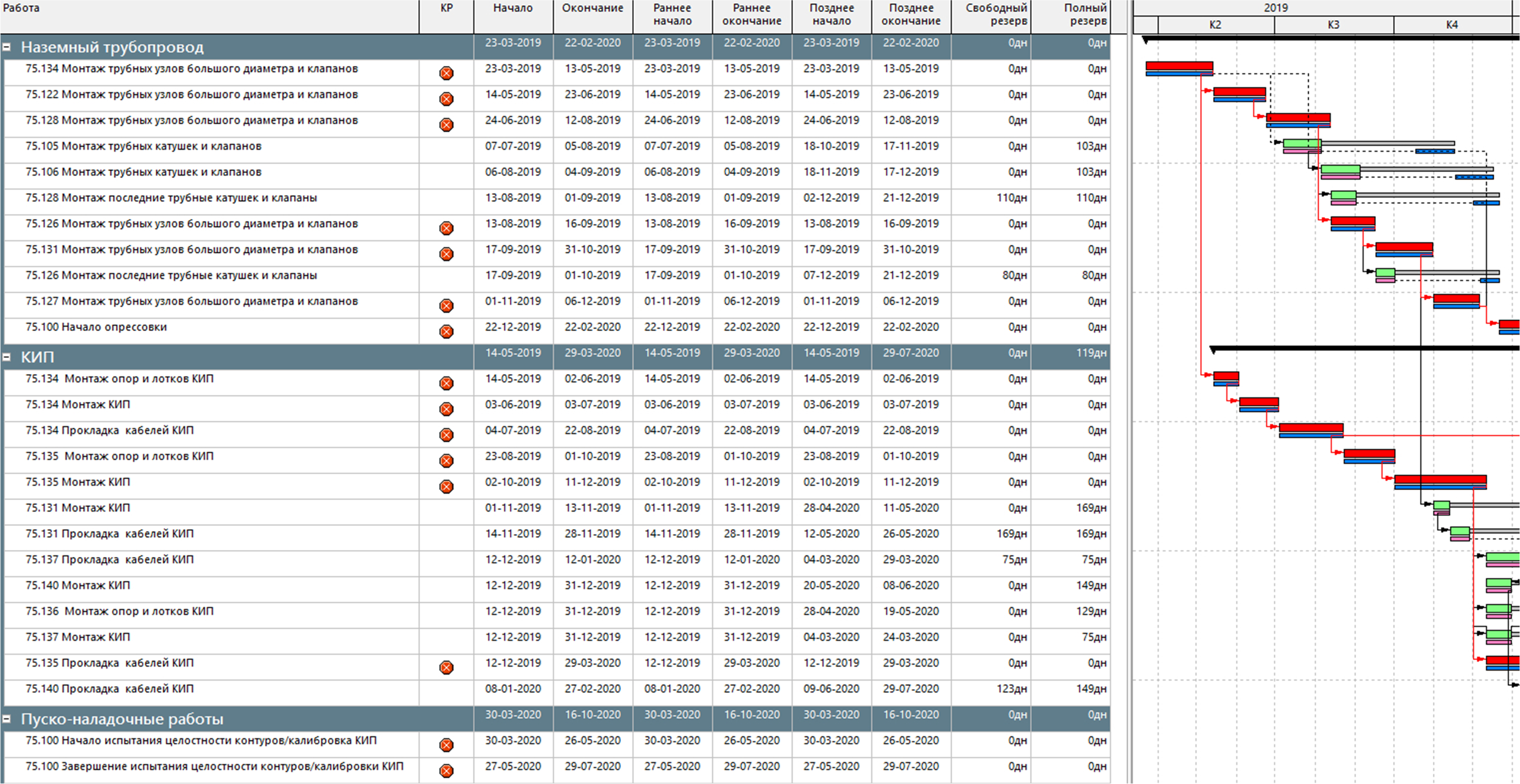Click critical icon of 75.134 Монтаж КИП

pyautogui.click(x=446, y=409)
